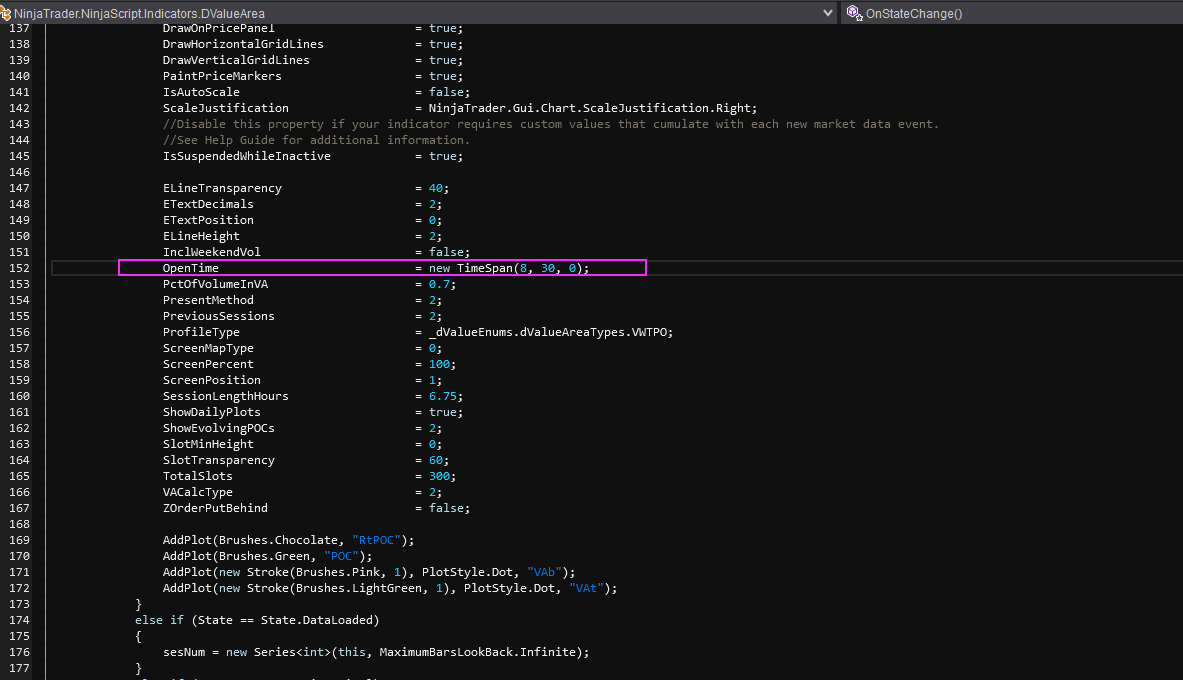Screen dimensions: 1183x680
Task: Place cursor on the SessionLengthHours value 6.75
Action: (442, 396)
